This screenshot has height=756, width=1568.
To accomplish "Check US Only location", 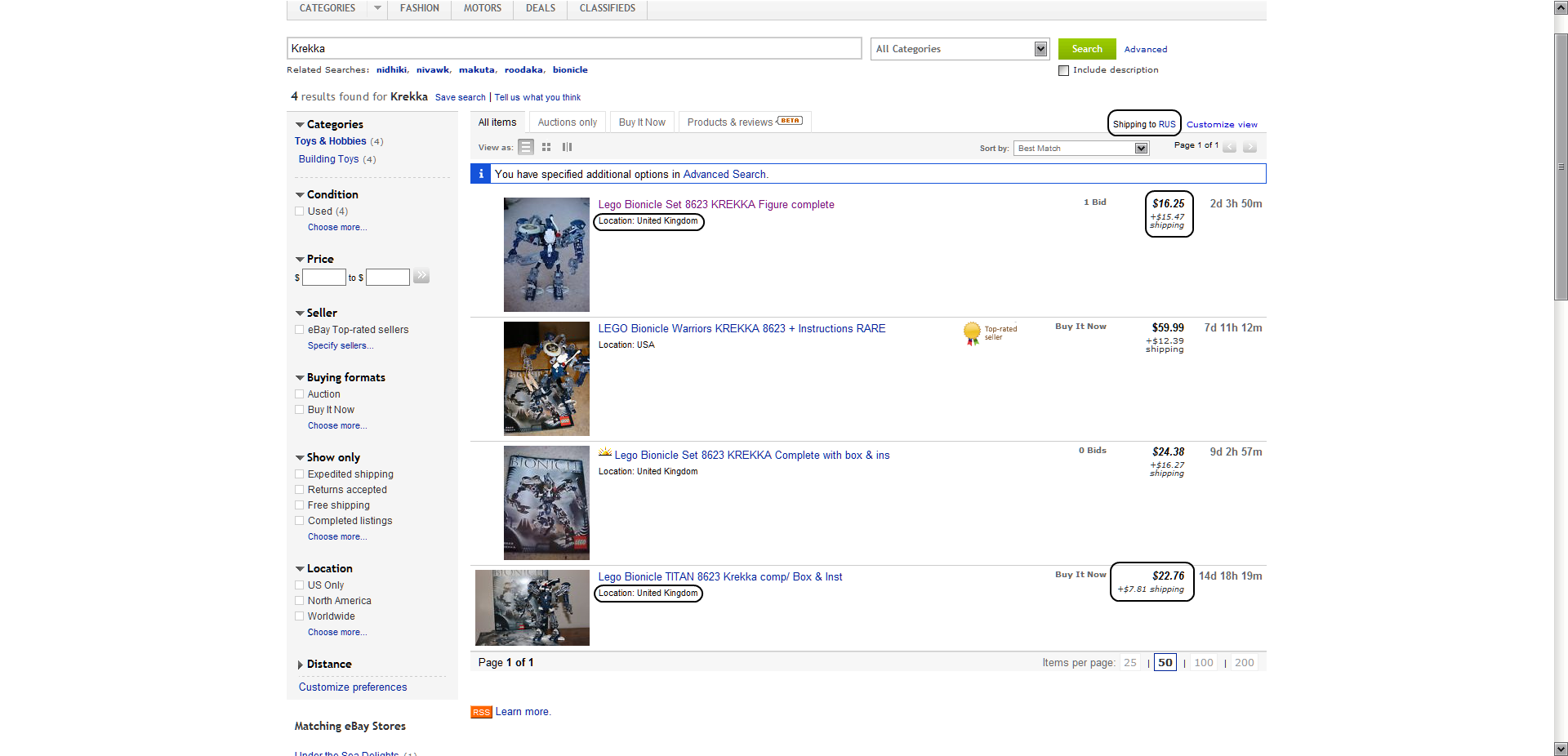I will [300, 585].
